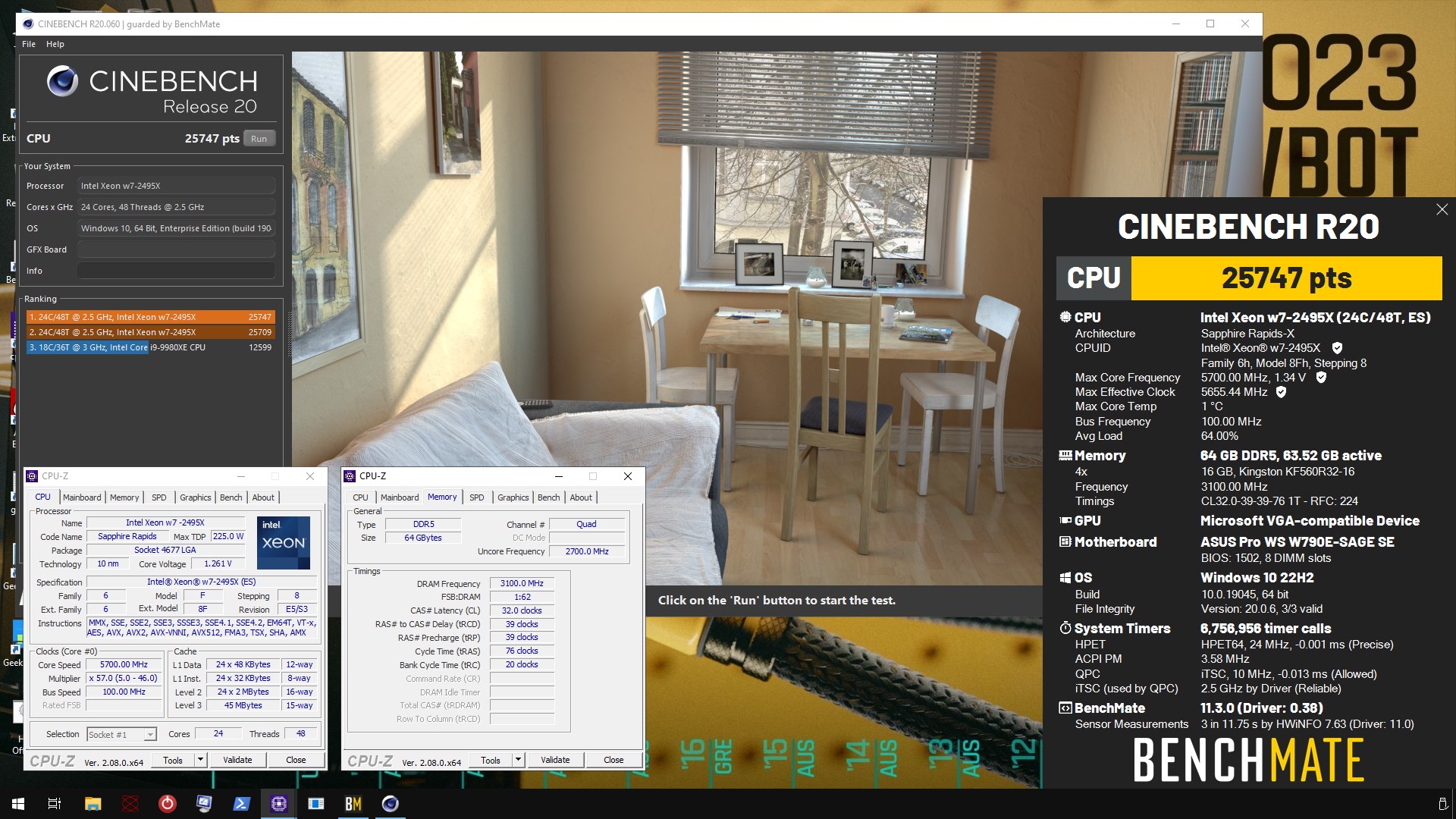Click the GFX Board field in Cinebench
The width and height of the screenshot is (1456, 819).
pos(176,249)
